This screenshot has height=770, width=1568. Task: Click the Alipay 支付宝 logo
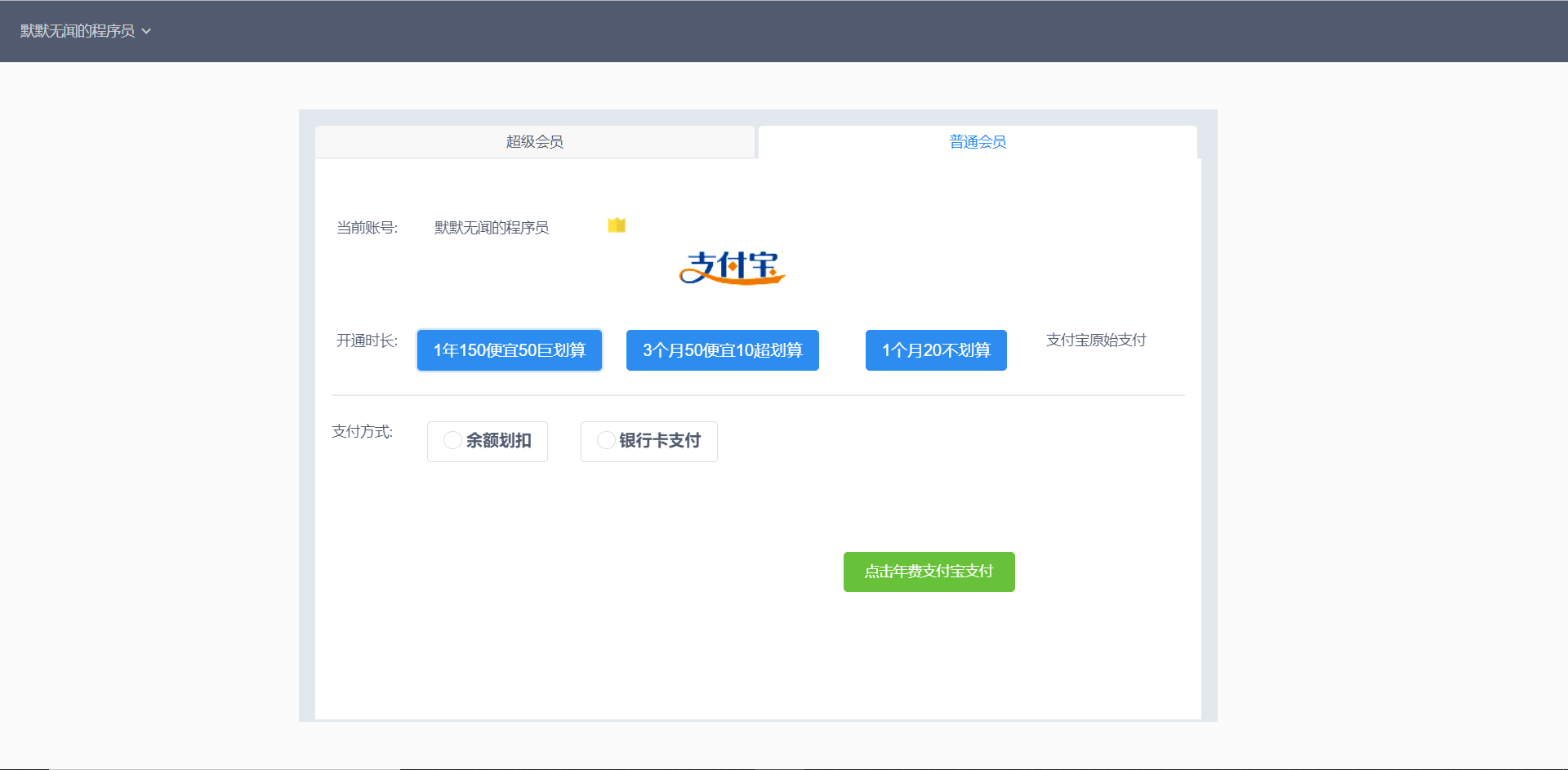tap(733, 268)
